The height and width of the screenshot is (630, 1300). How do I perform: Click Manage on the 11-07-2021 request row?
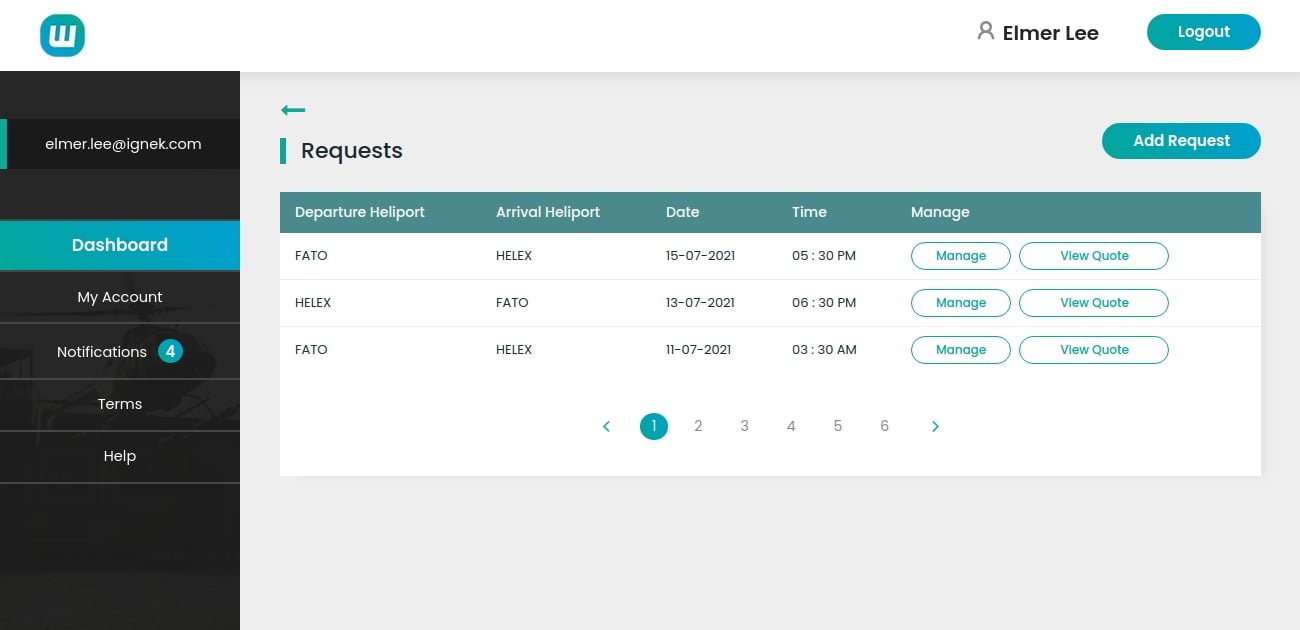[x=960, y=349]
